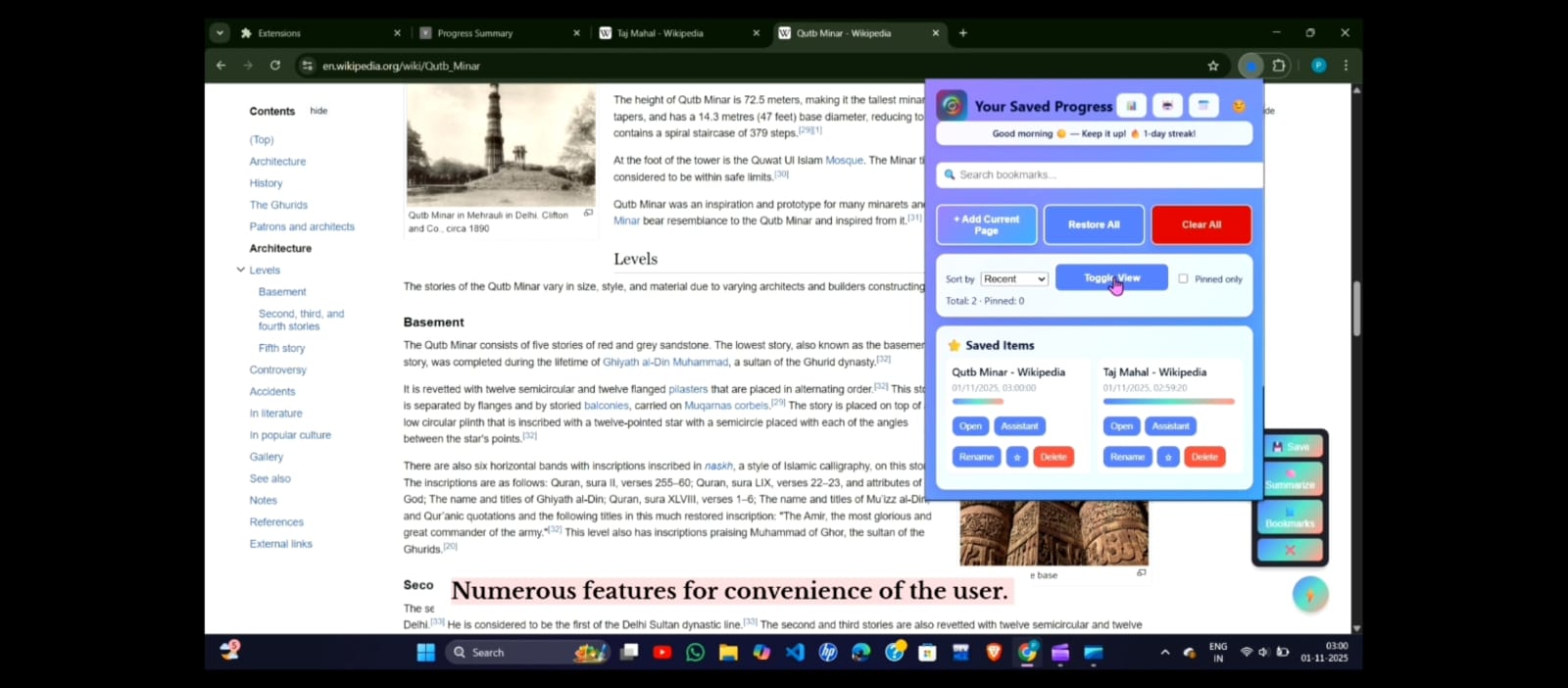The width and height of the screenshot is (1568, 688).
Task: Enable the Pinned only checkbox
Action: [1183, 278]
